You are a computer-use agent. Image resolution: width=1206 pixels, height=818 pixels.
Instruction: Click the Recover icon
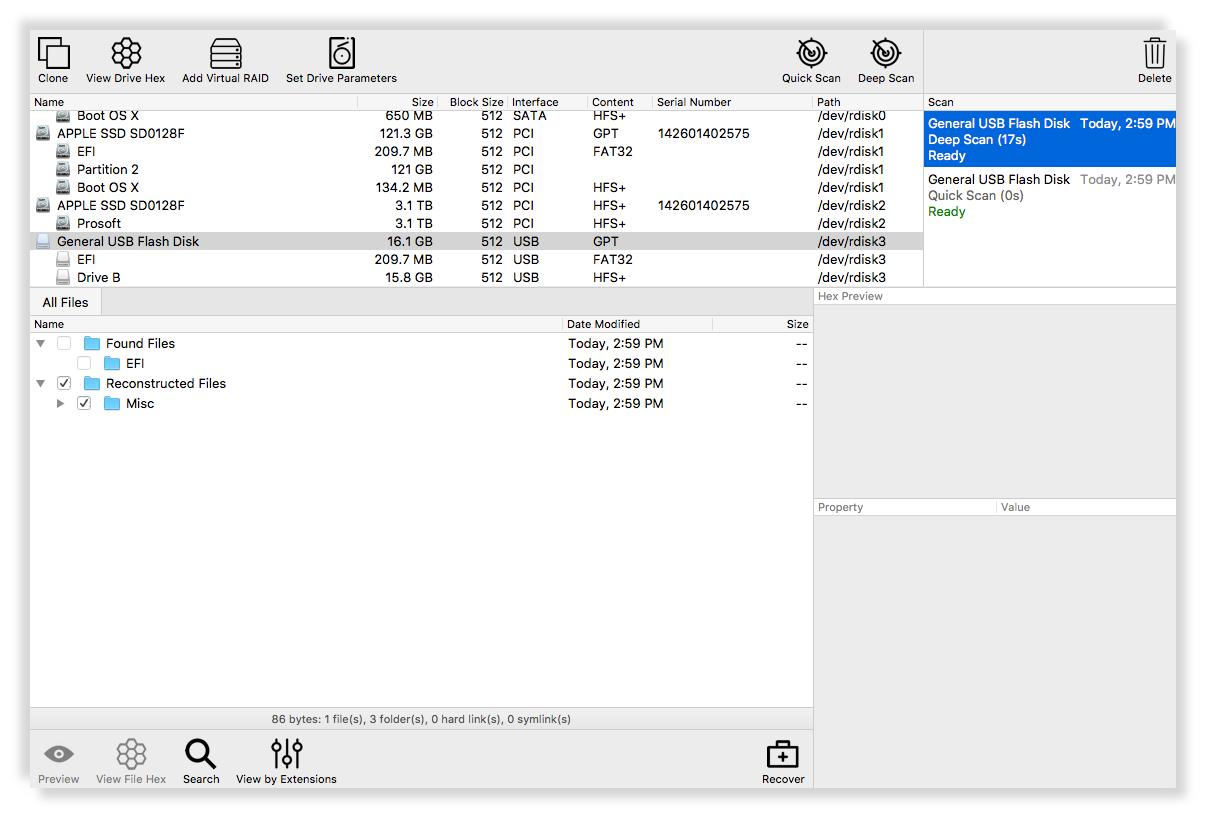point(783,756)
